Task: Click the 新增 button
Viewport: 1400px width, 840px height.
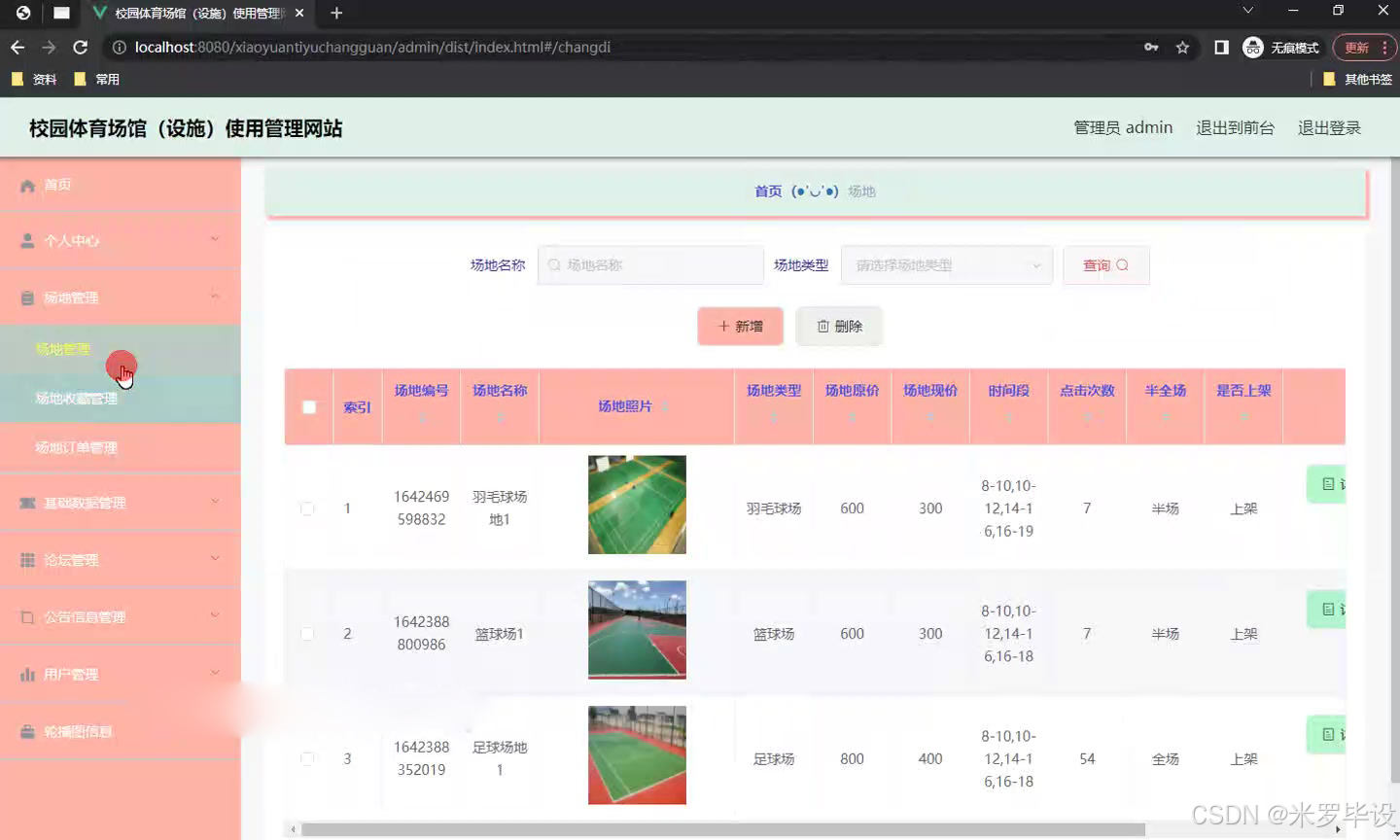Action: click(740, 326)
